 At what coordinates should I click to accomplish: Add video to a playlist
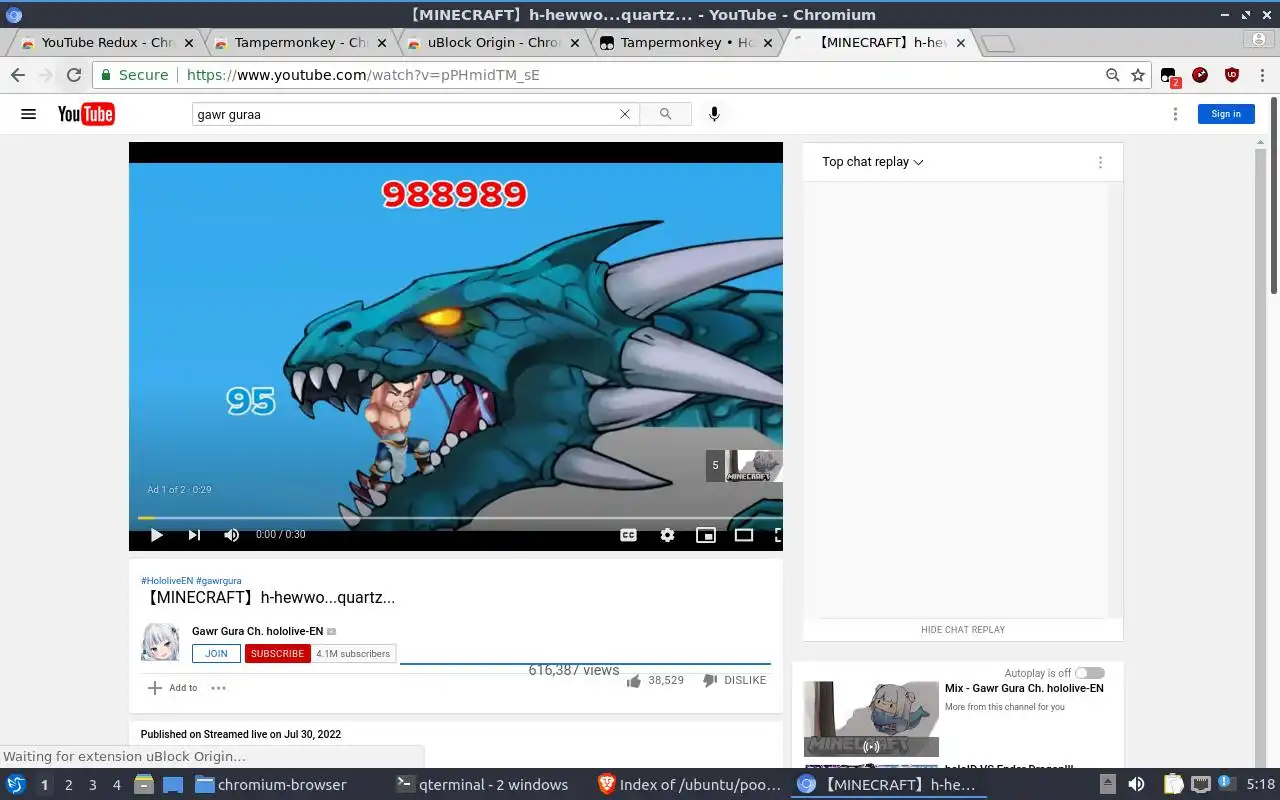(172, 688)
